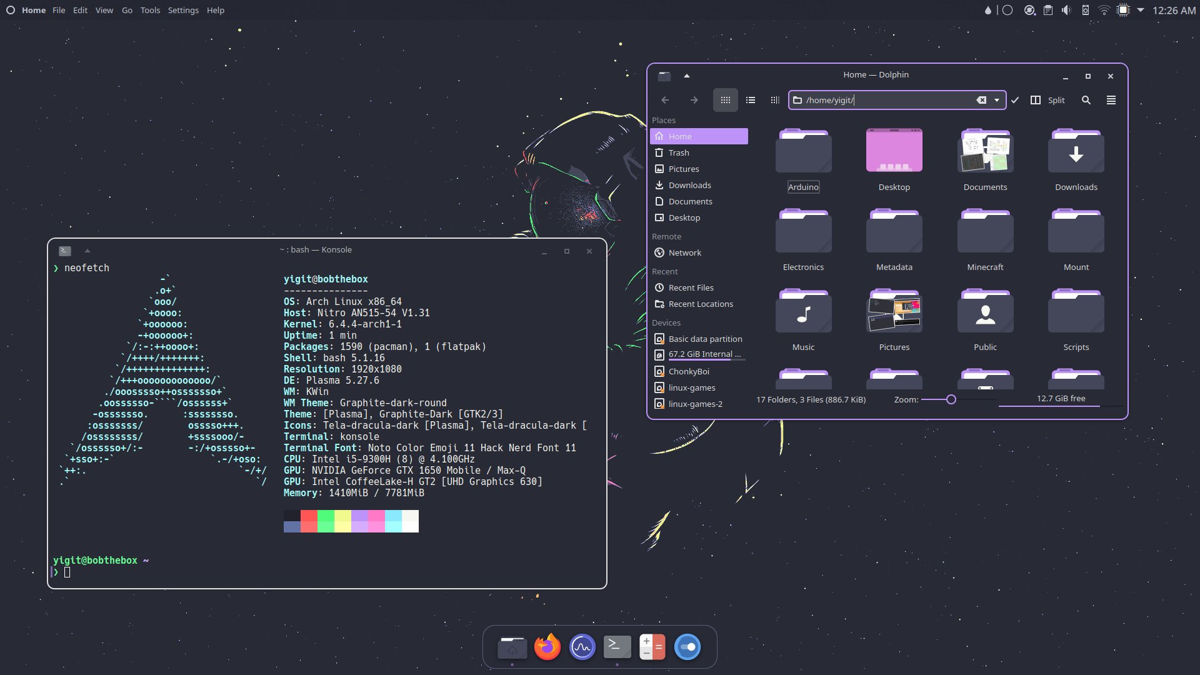Clear the Dolphin location bar text
The height and width of the screenshot is (675, 1200).
[x=981, y=100]
